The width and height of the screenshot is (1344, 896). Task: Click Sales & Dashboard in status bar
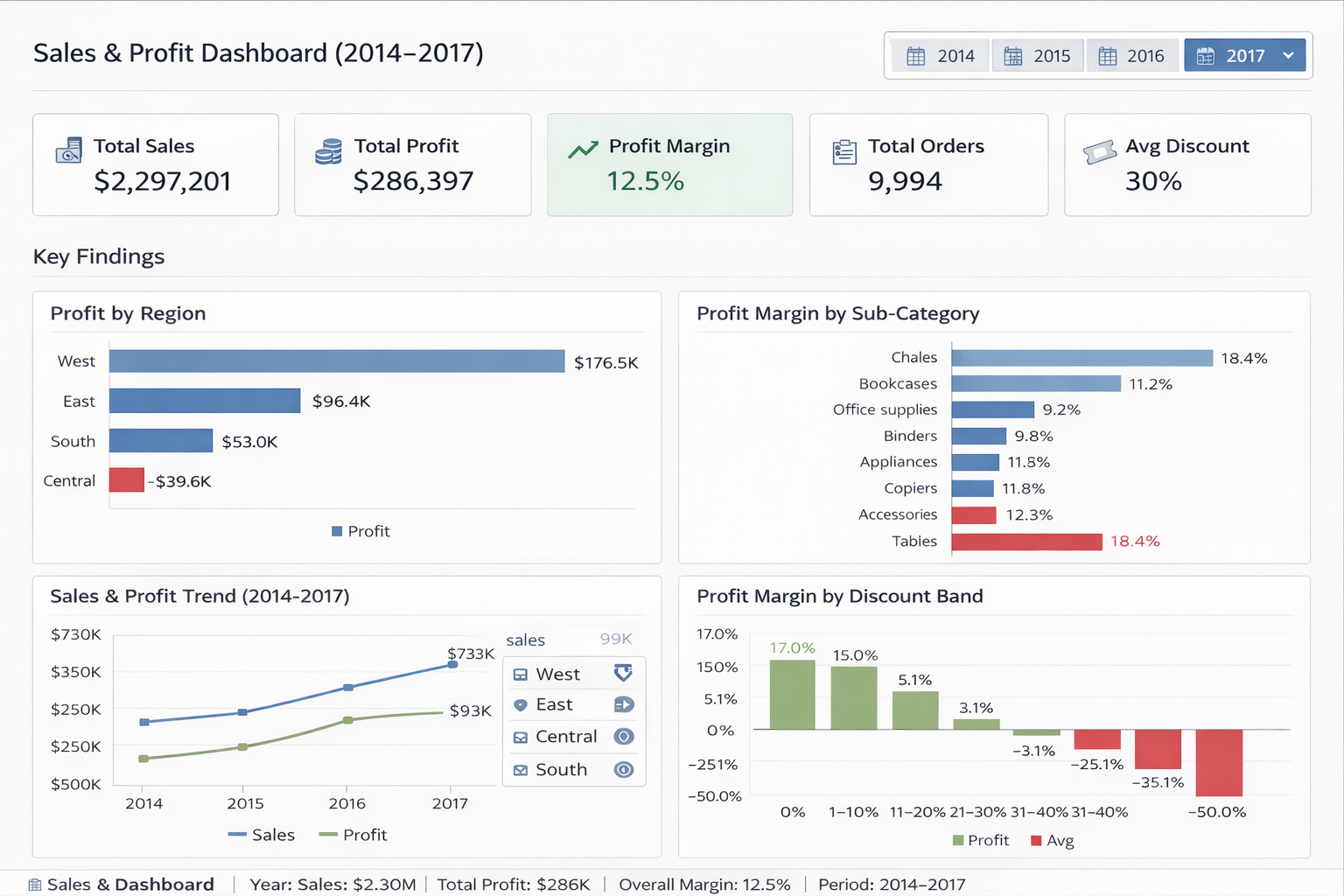click(x=130, y=885)
